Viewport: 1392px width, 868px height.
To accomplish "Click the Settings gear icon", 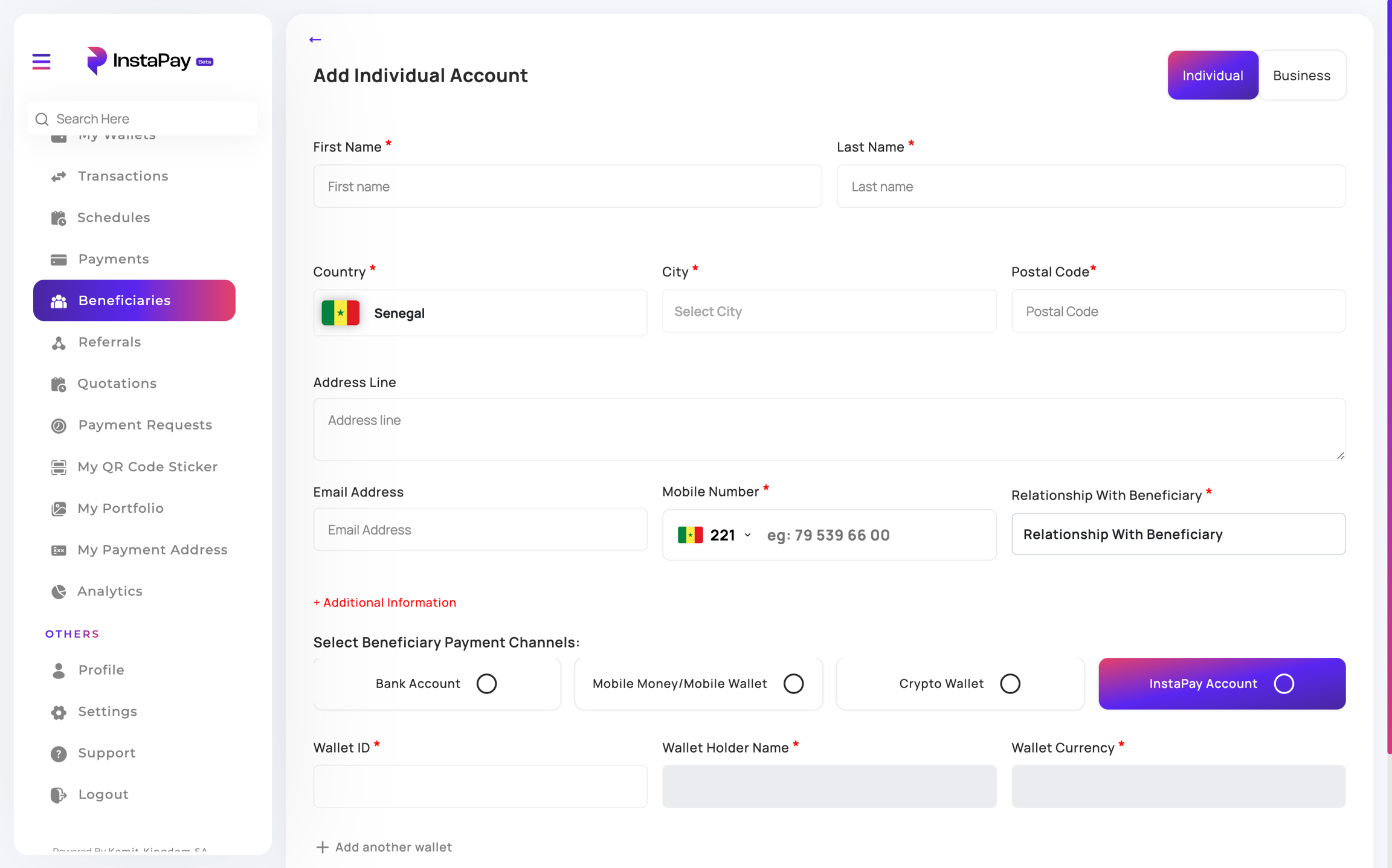I will click(x=59, y=712).
